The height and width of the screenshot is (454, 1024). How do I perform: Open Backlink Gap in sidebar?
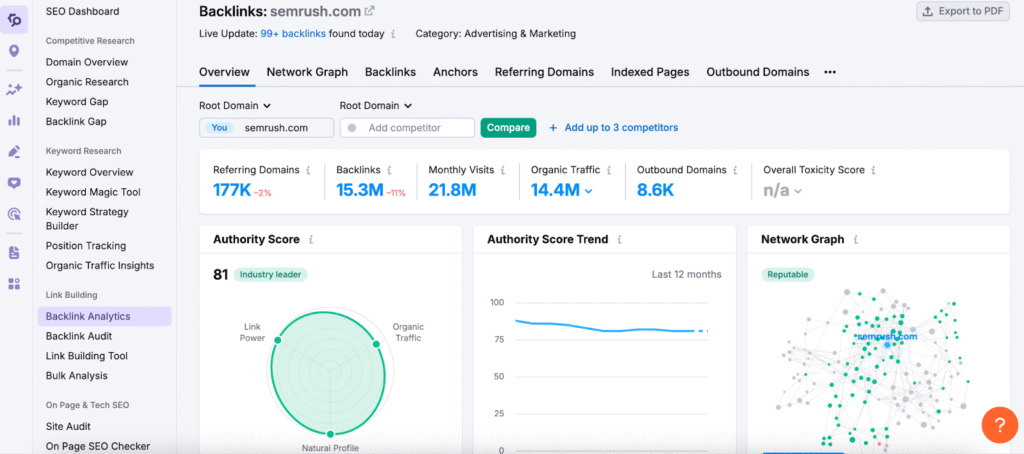[76, 122]
